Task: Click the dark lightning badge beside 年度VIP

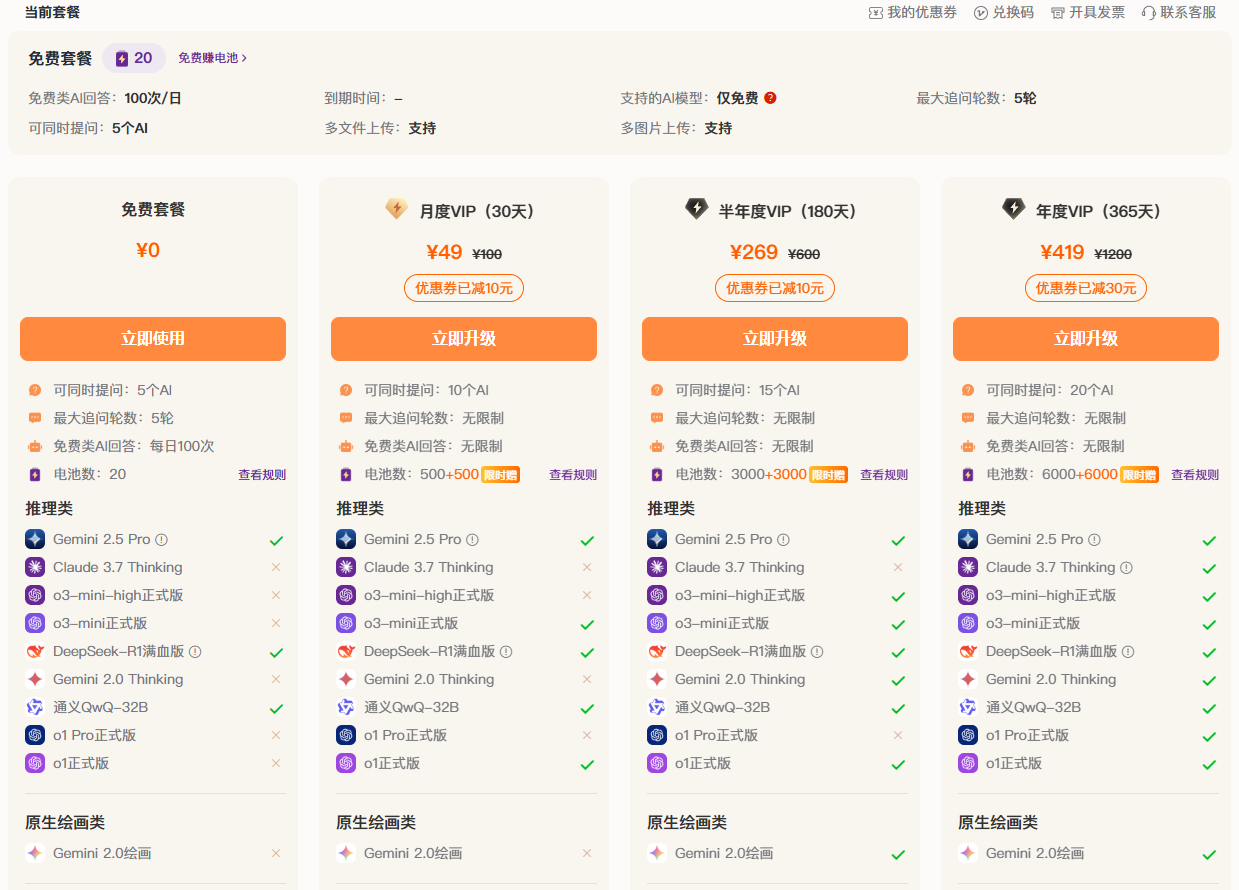Action: pyautogui.click(x=1014, y=209)
